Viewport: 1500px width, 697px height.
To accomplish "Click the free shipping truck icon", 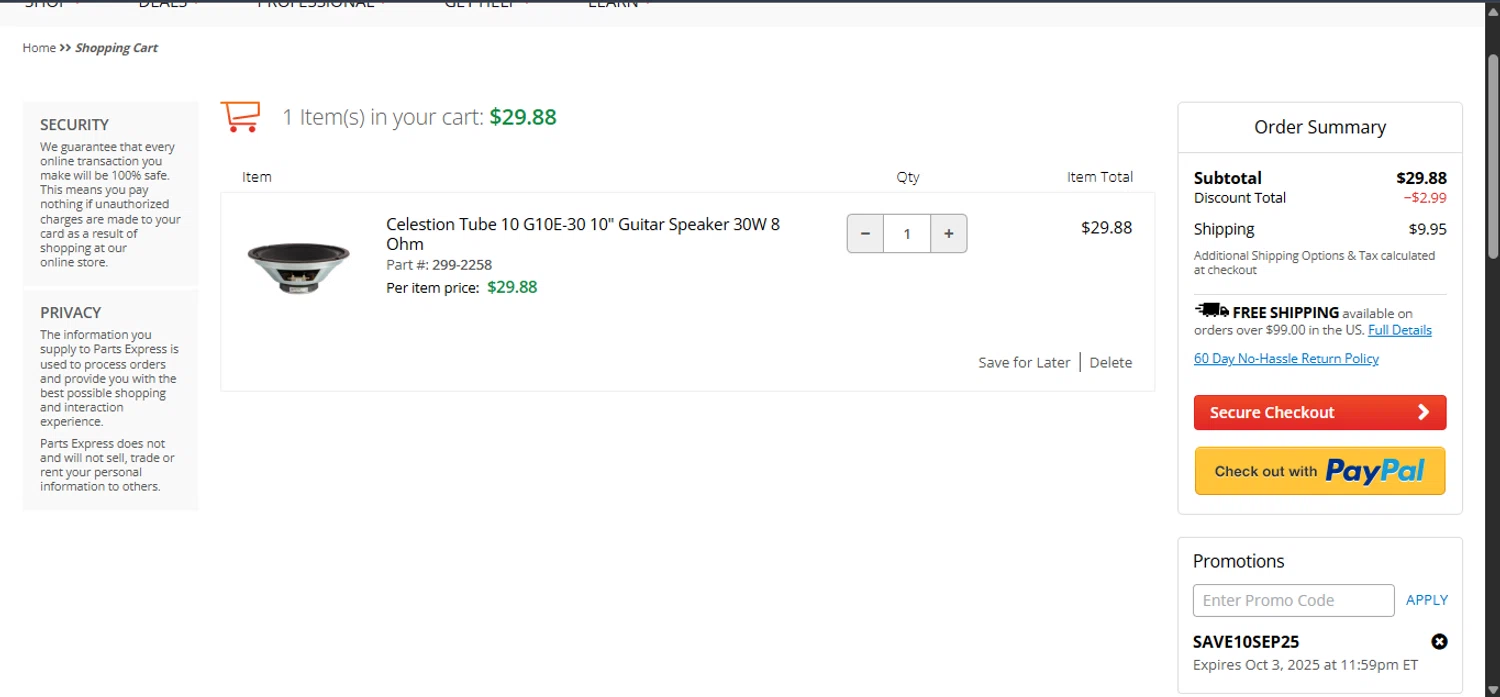I will [x=1211, y=311].
